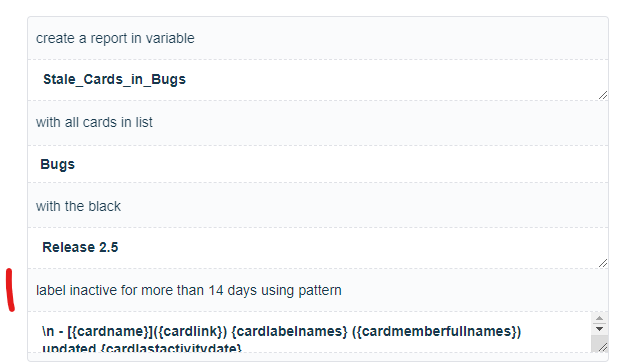Viewport: 621px width, 364px height.
Task: Place cursor on {cardlink} placeholder
Action: click(x=190, y=332)
